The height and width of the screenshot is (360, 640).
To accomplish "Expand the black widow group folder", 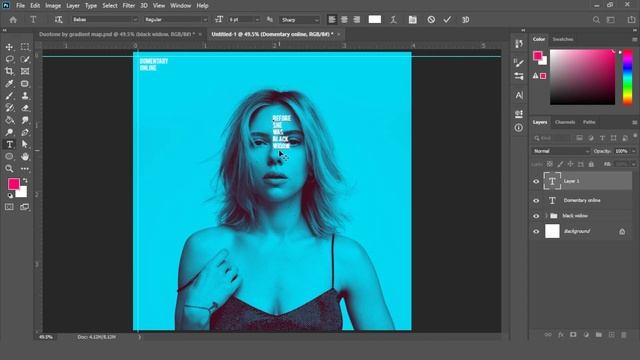I will point(546,216).
